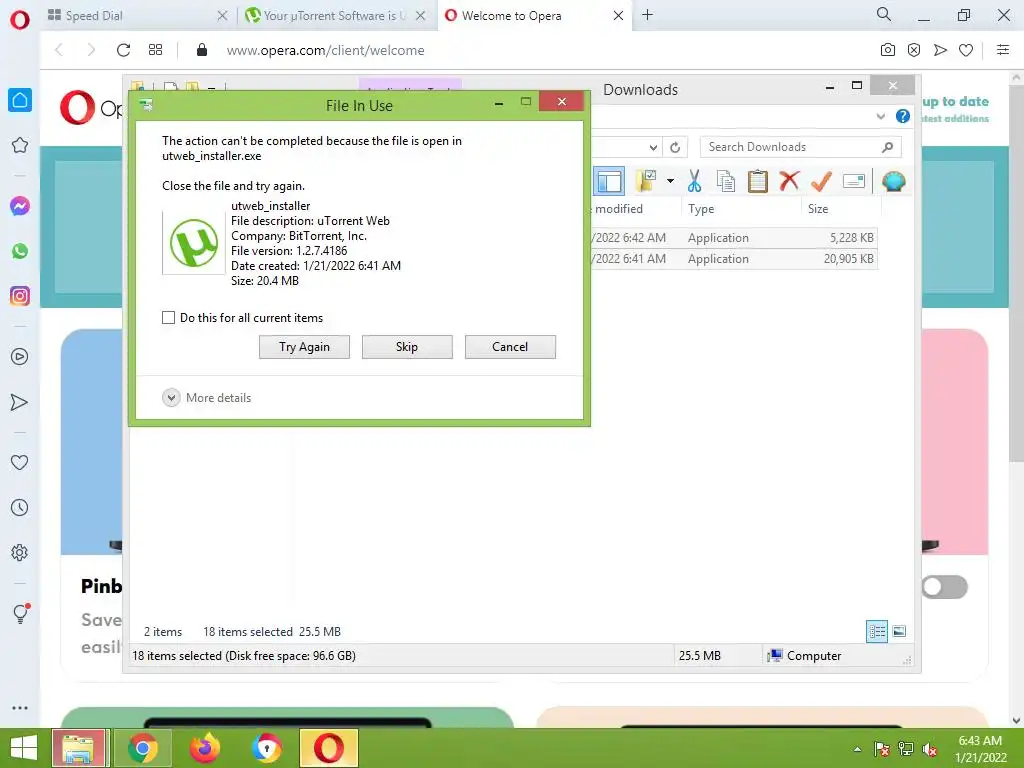The width and height of the screenshot is (1024, 768).
Task: Open Speed Dial grid icon in toolbar
Action: [155, 50]
